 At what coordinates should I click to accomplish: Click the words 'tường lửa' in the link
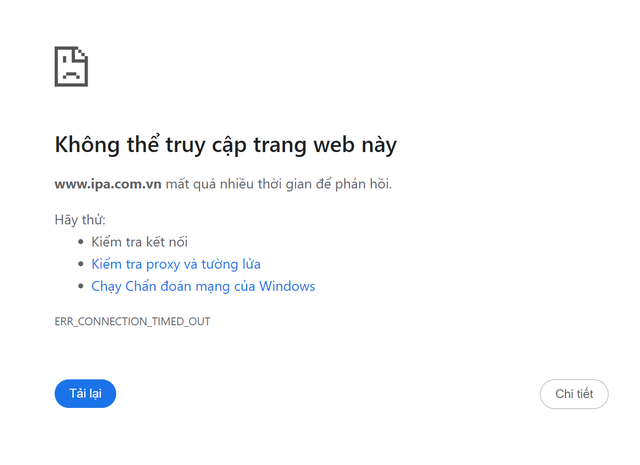[236, 264]
